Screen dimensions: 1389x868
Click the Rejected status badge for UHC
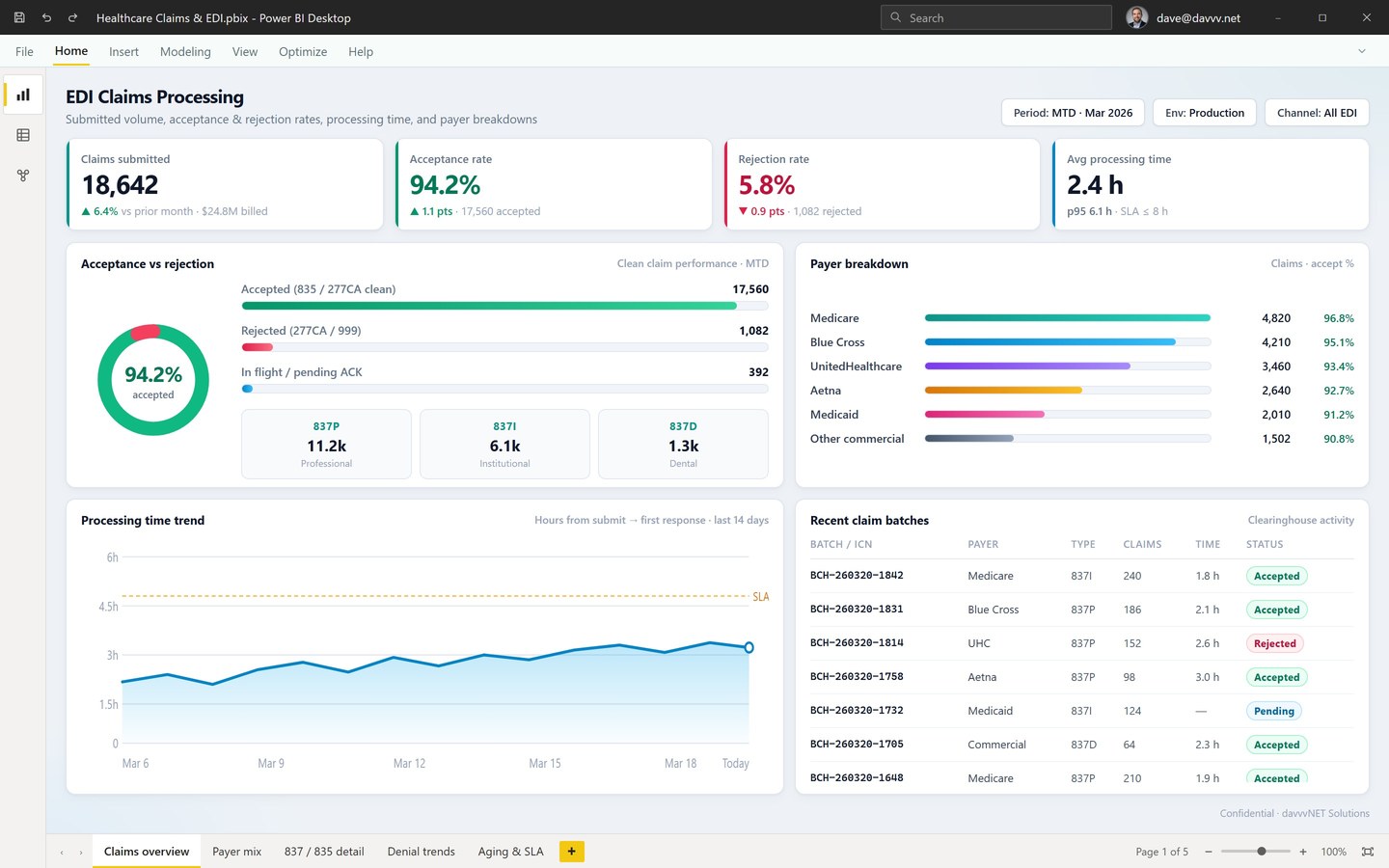point(1275,643)
